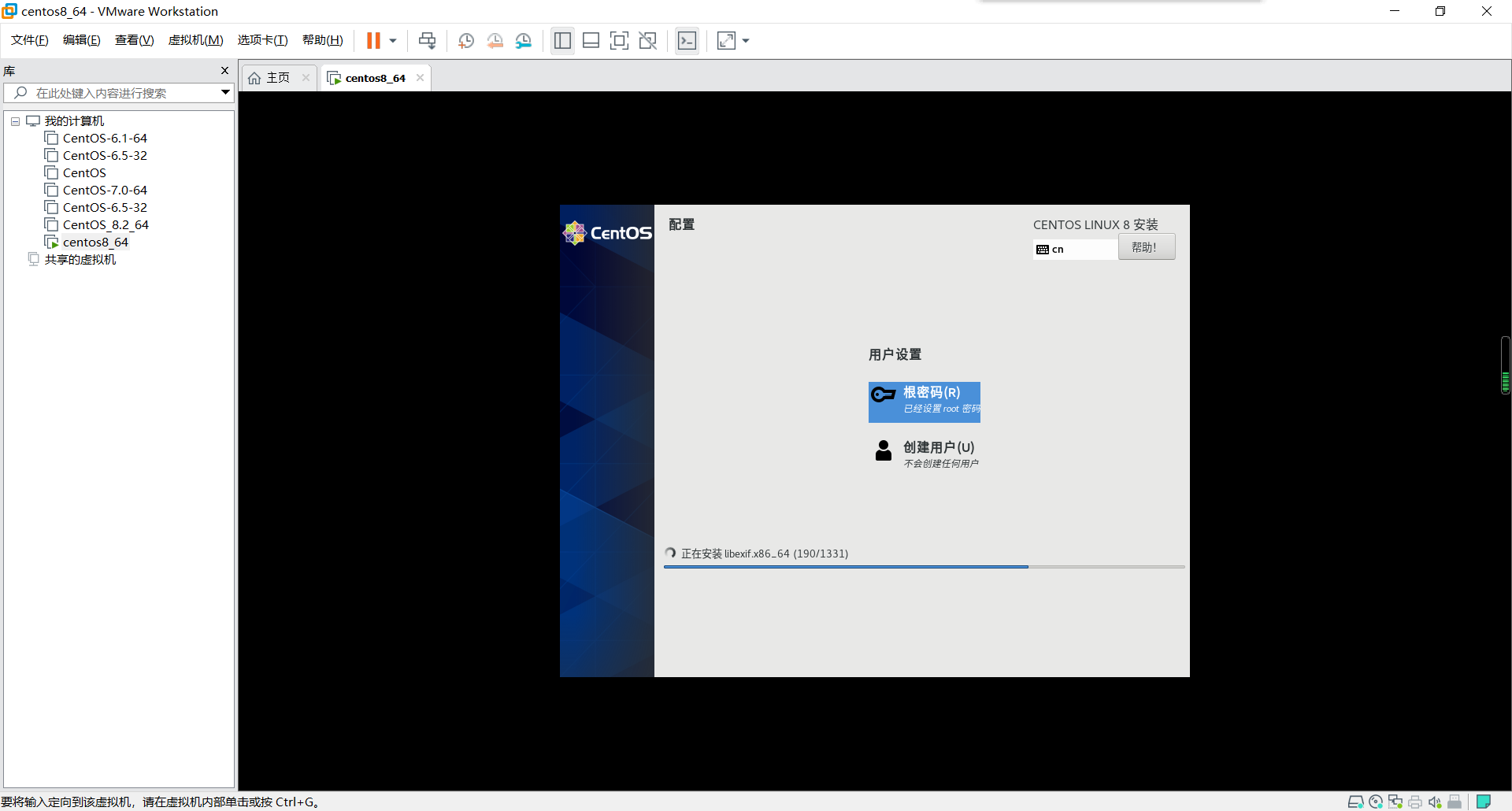Suspend the virtual machine
The width and height of the screenshot is (1512, 811).
pos(375,40)
